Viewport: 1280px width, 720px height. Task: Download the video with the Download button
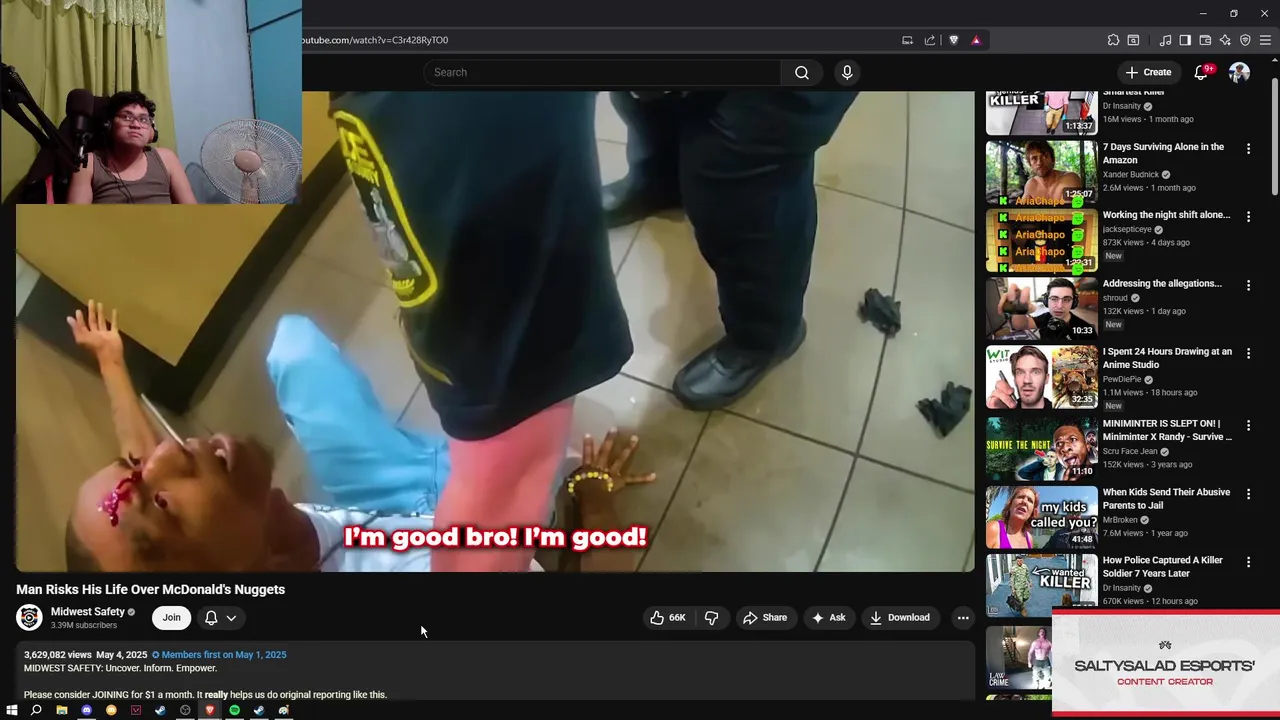(x=900, y=618)
